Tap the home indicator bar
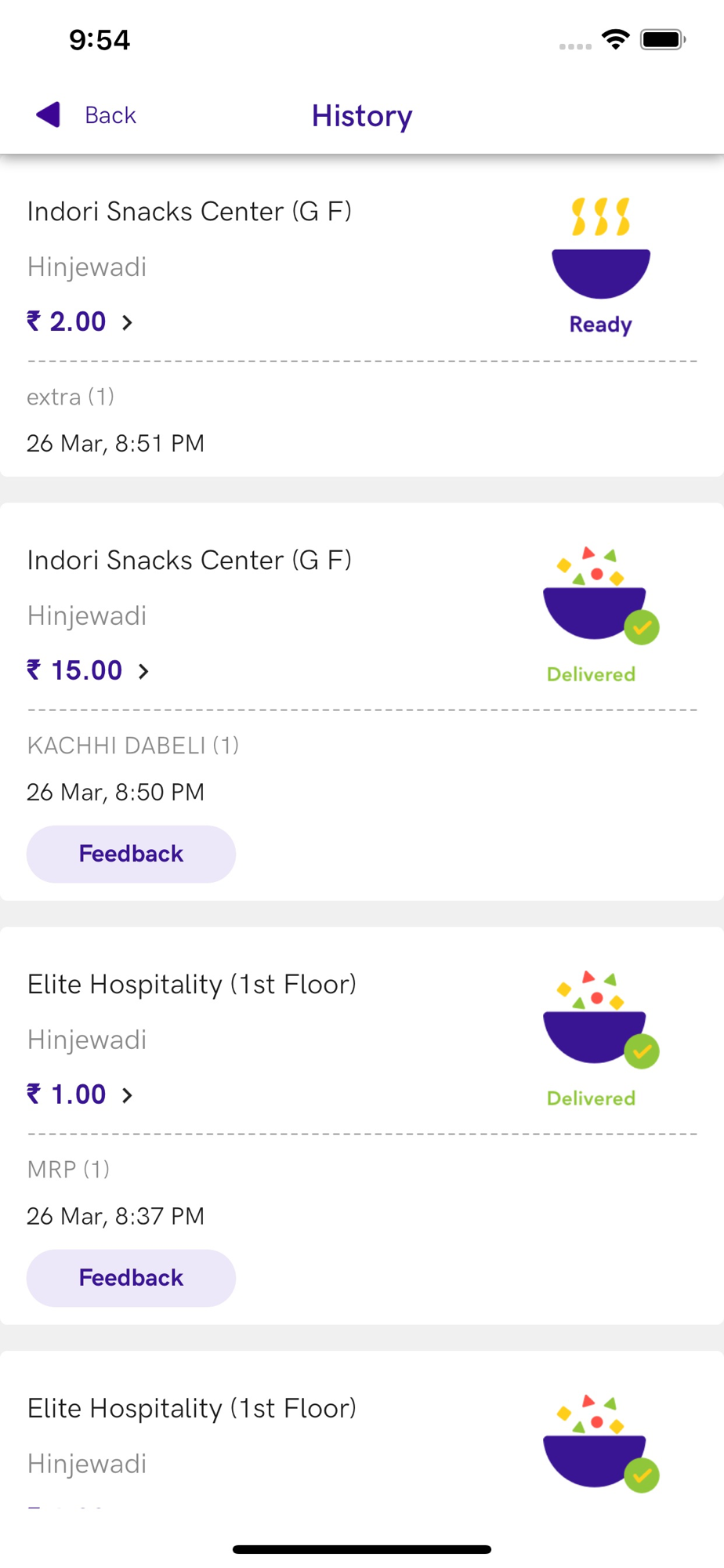Screen dimensions: 724x1568 [362, 1549]
